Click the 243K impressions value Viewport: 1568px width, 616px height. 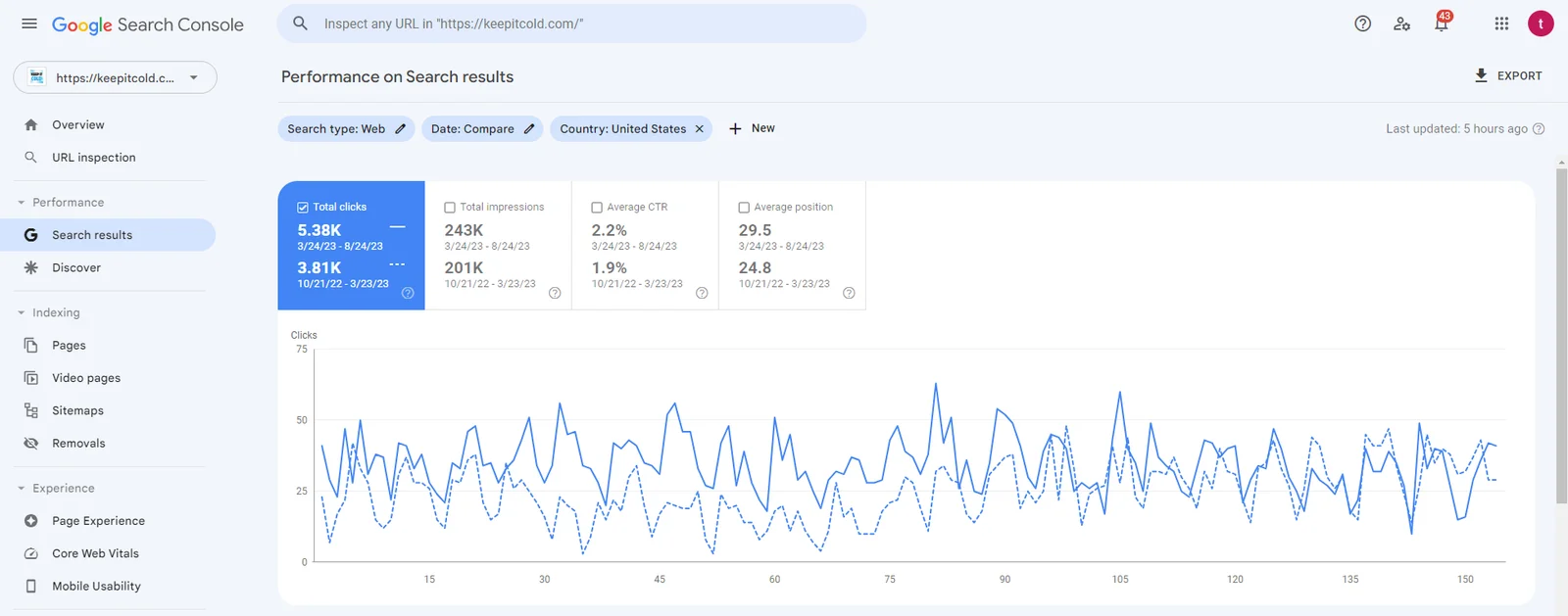pyautogui.click(x=464, y=230)
